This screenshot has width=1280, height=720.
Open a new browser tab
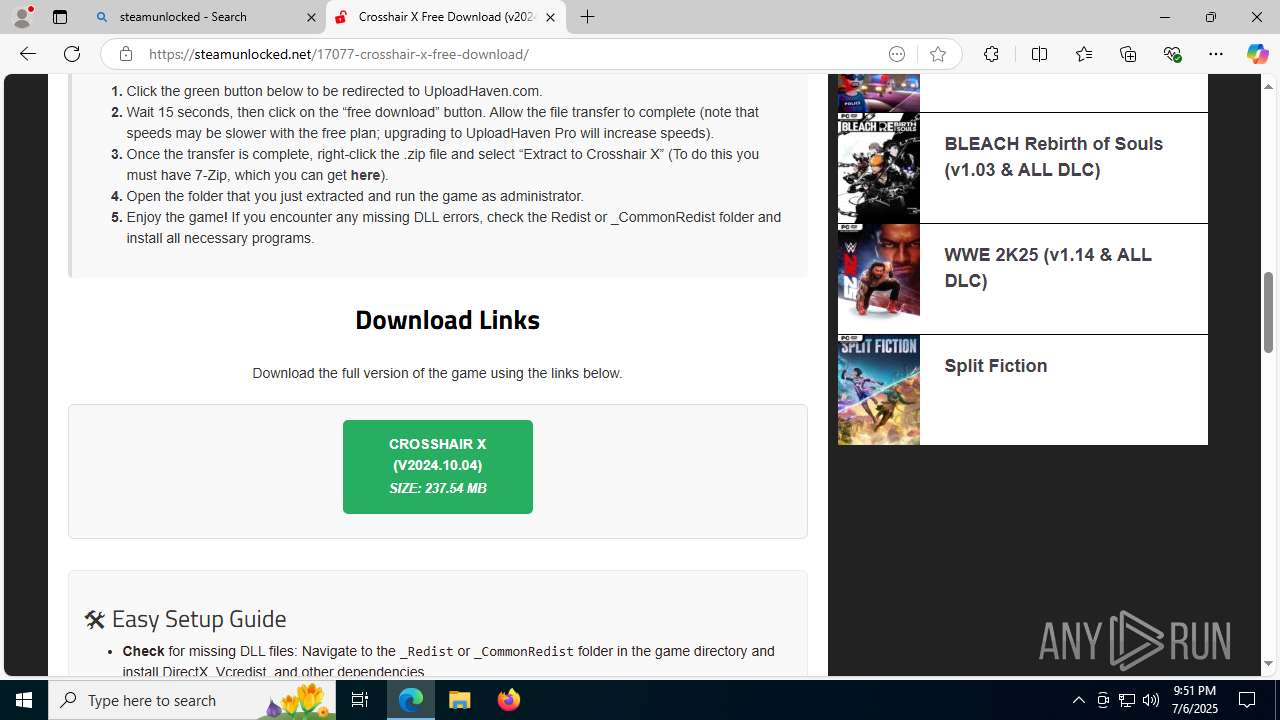tap(588, 17)
